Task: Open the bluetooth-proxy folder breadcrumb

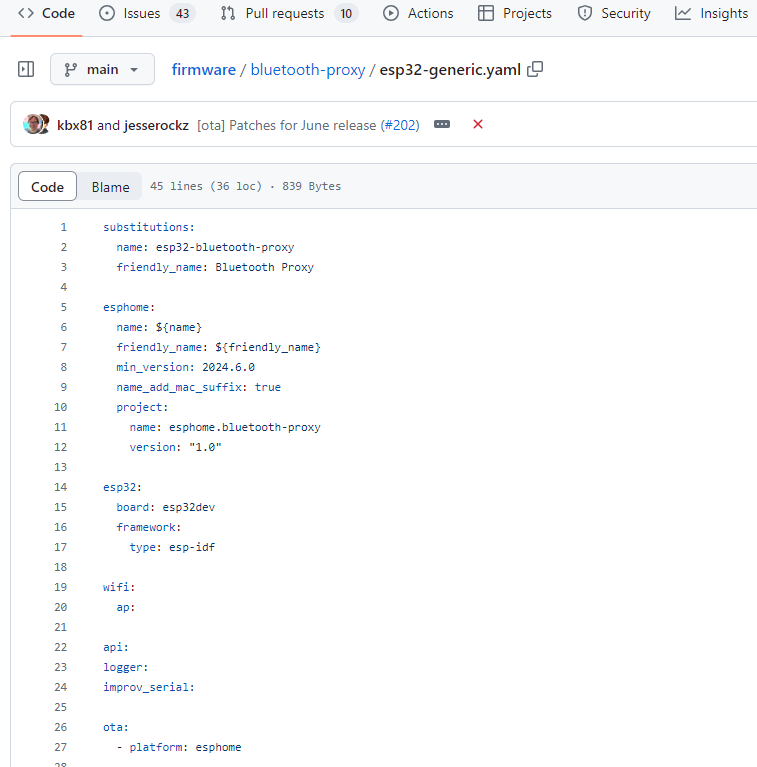Action: pos(307,69)
